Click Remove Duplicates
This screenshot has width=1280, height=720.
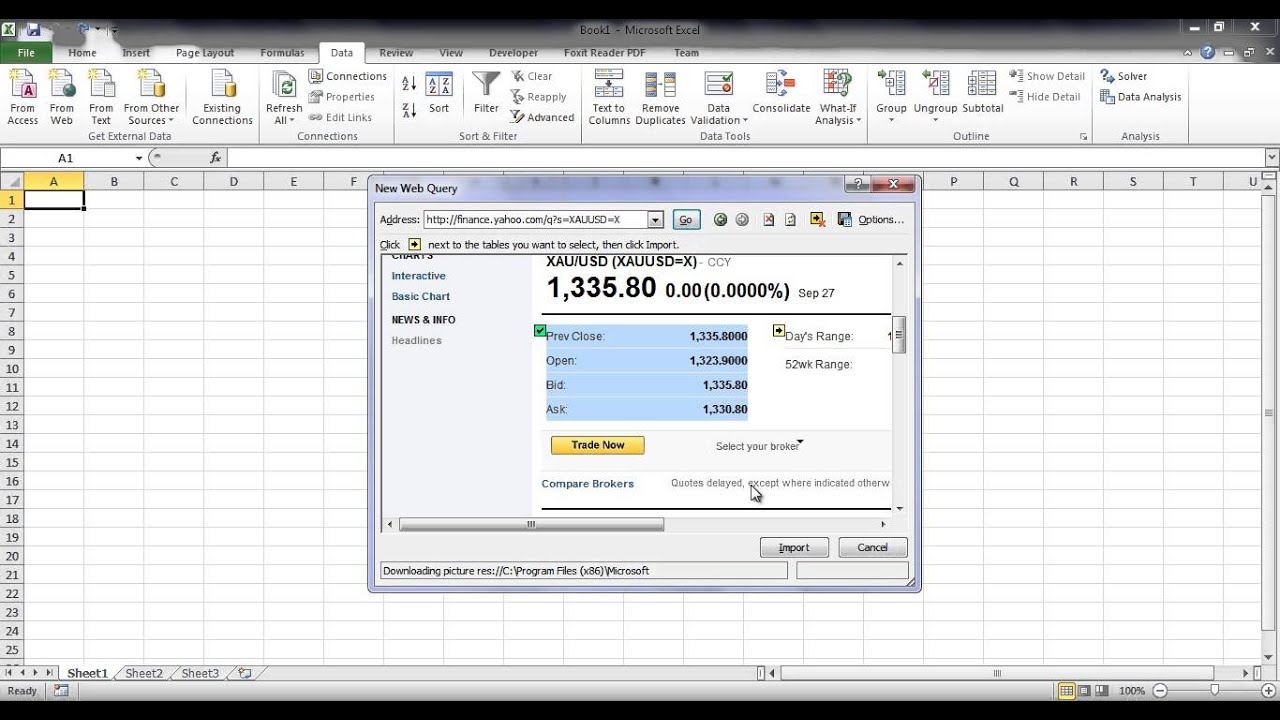[660, 97]
